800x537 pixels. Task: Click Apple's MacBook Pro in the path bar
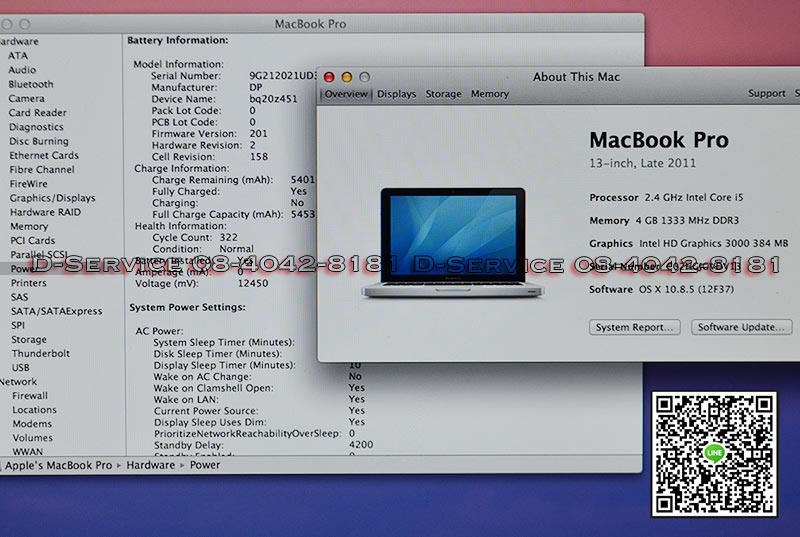(x=58, y=466)
